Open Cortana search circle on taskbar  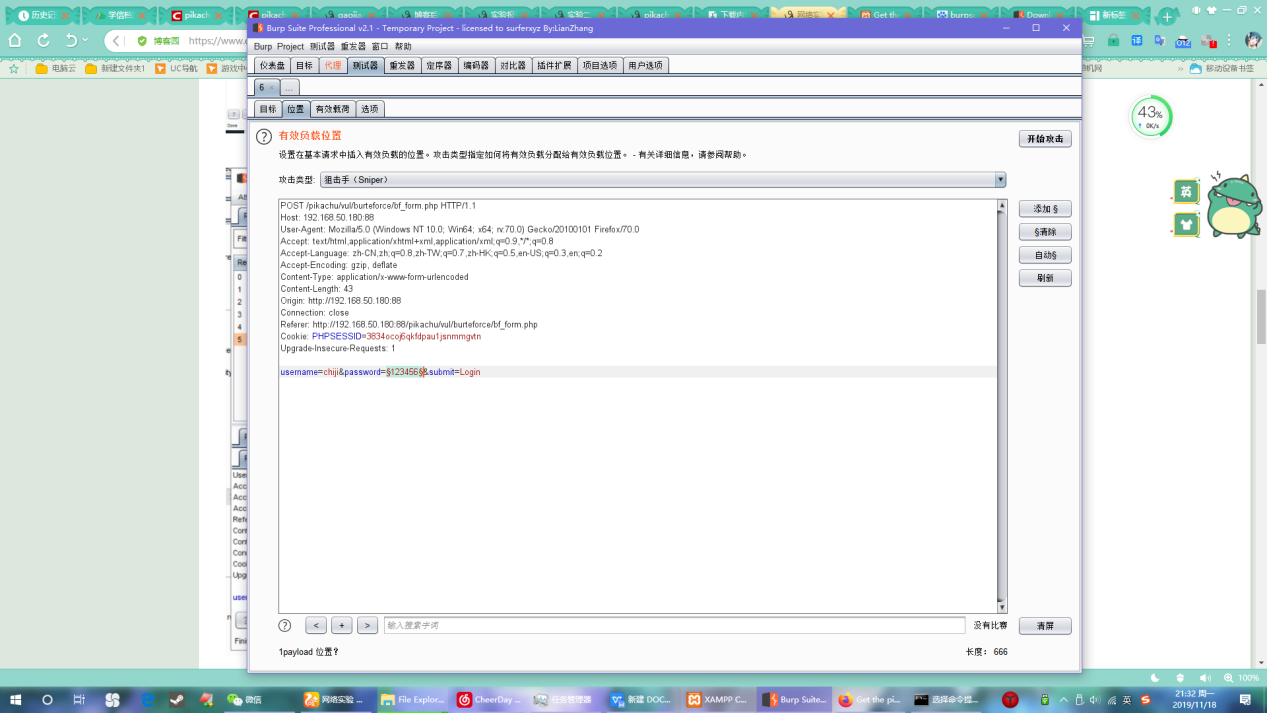(47, 700)
